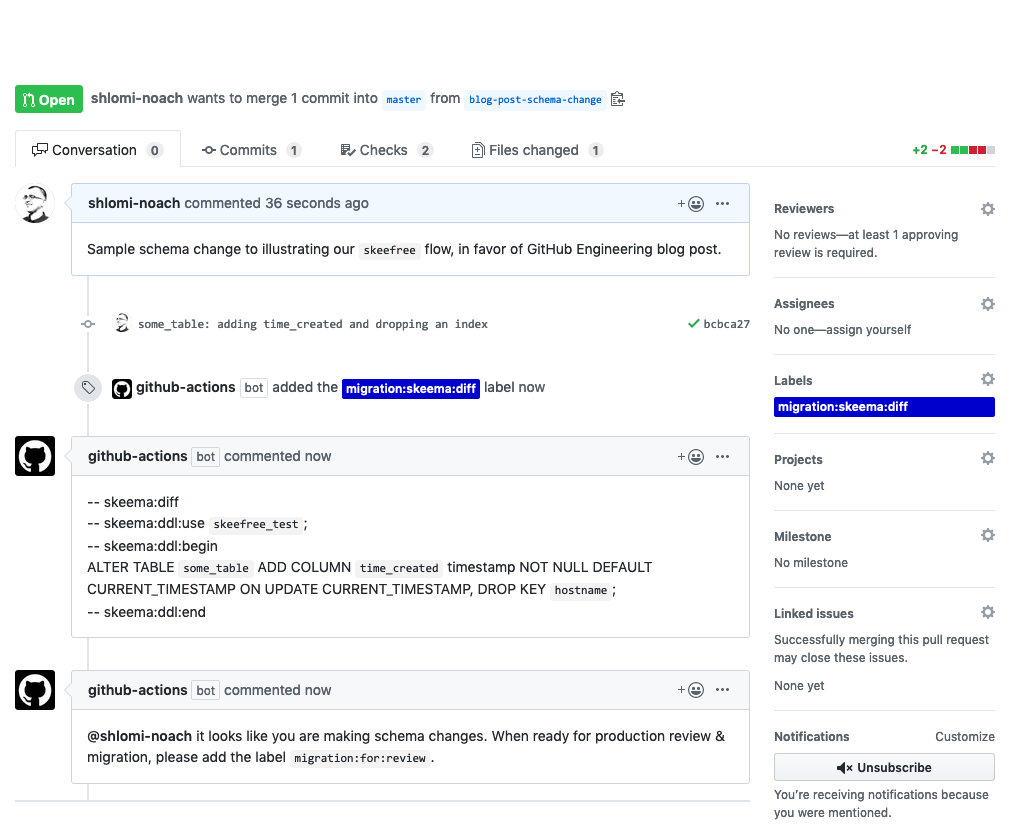Image resolution: width=1012 pixels, height=826 pixels.
Task: Open the Checks tab
Action: (386, 150)
